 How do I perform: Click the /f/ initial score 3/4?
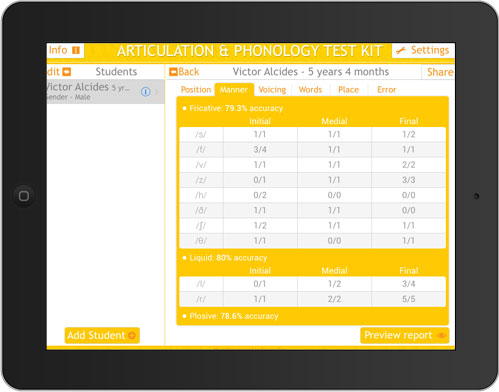tap(260, 150)
